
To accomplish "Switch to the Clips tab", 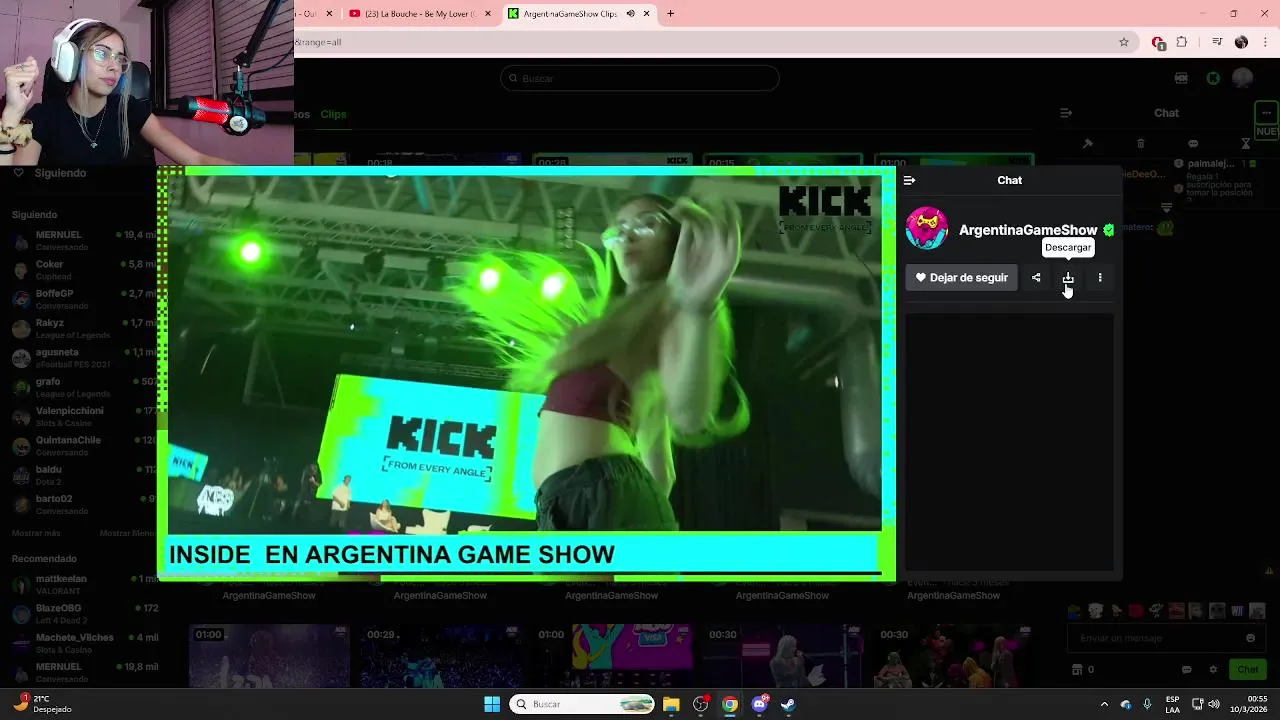I will tap(333, 114).
